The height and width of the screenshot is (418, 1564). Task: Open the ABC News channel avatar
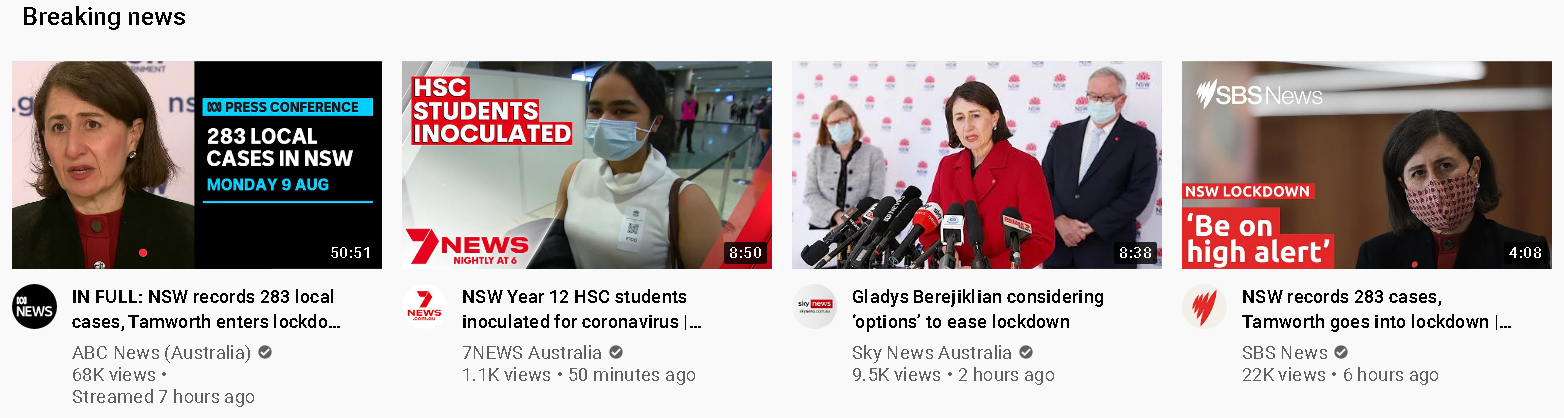(x=35, y=307)
